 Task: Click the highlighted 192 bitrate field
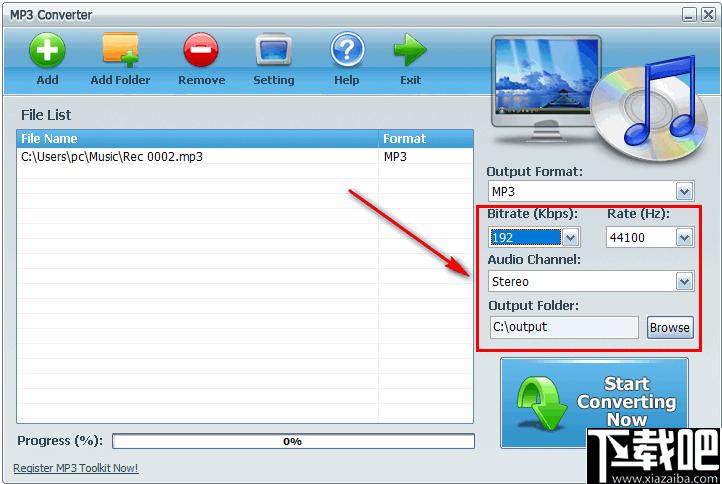[526, 238]
